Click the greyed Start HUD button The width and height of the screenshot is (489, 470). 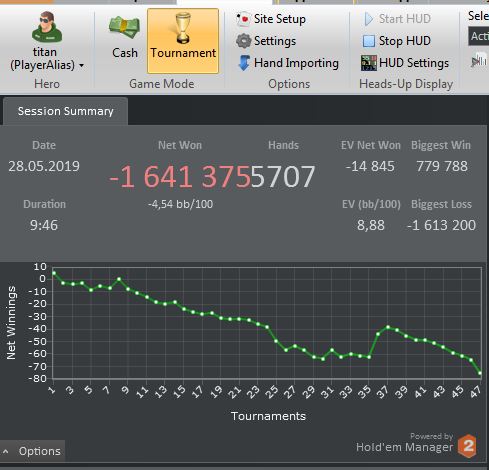point(397,19)
